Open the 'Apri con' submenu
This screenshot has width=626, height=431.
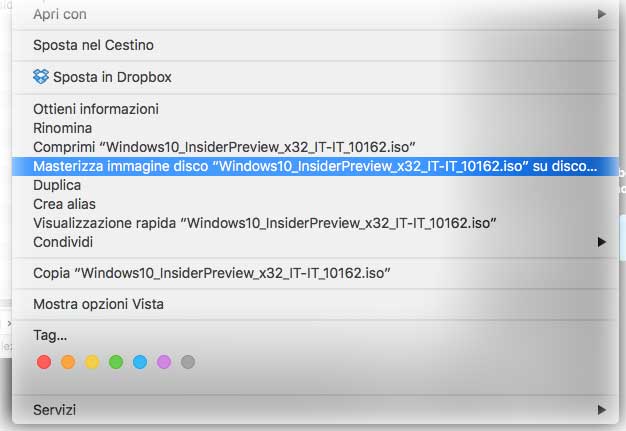pos(315,14)
